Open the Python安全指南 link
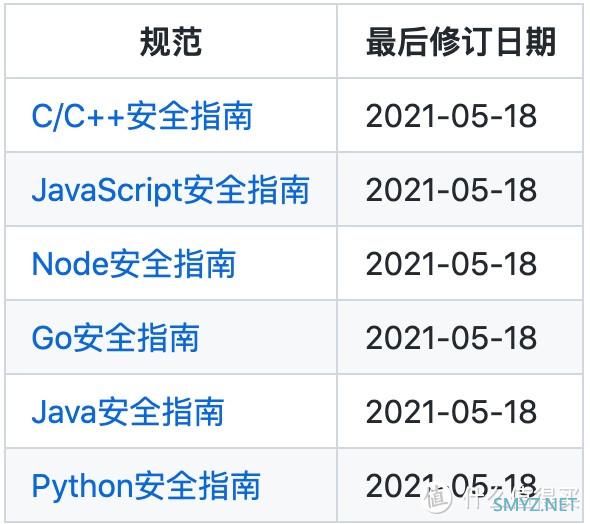590x524 pixels. [146, 486]
